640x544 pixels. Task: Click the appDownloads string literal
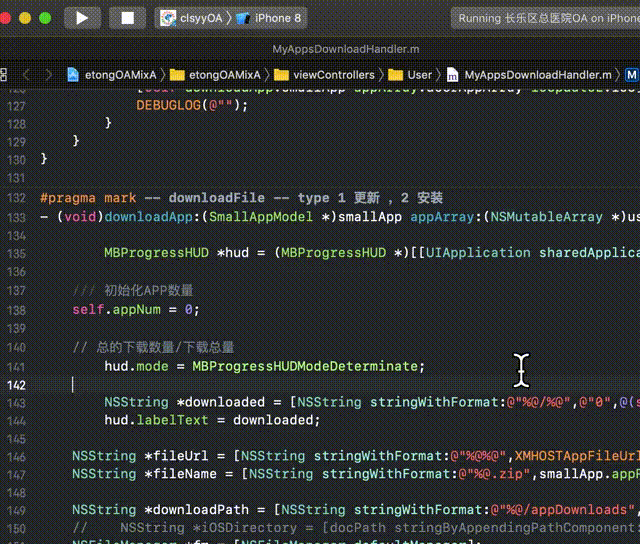pos(562,509)
